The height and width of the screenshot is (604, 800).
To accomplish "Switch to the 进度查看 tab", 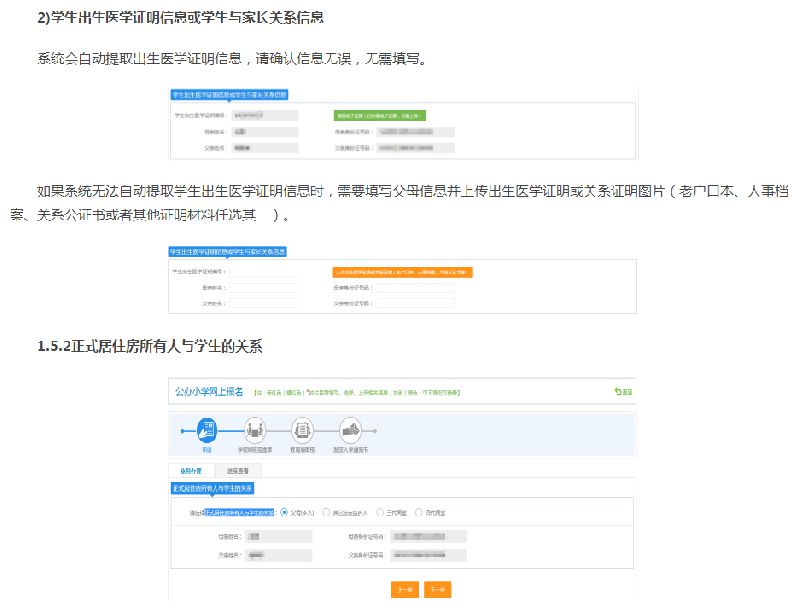I will point(237,470).
